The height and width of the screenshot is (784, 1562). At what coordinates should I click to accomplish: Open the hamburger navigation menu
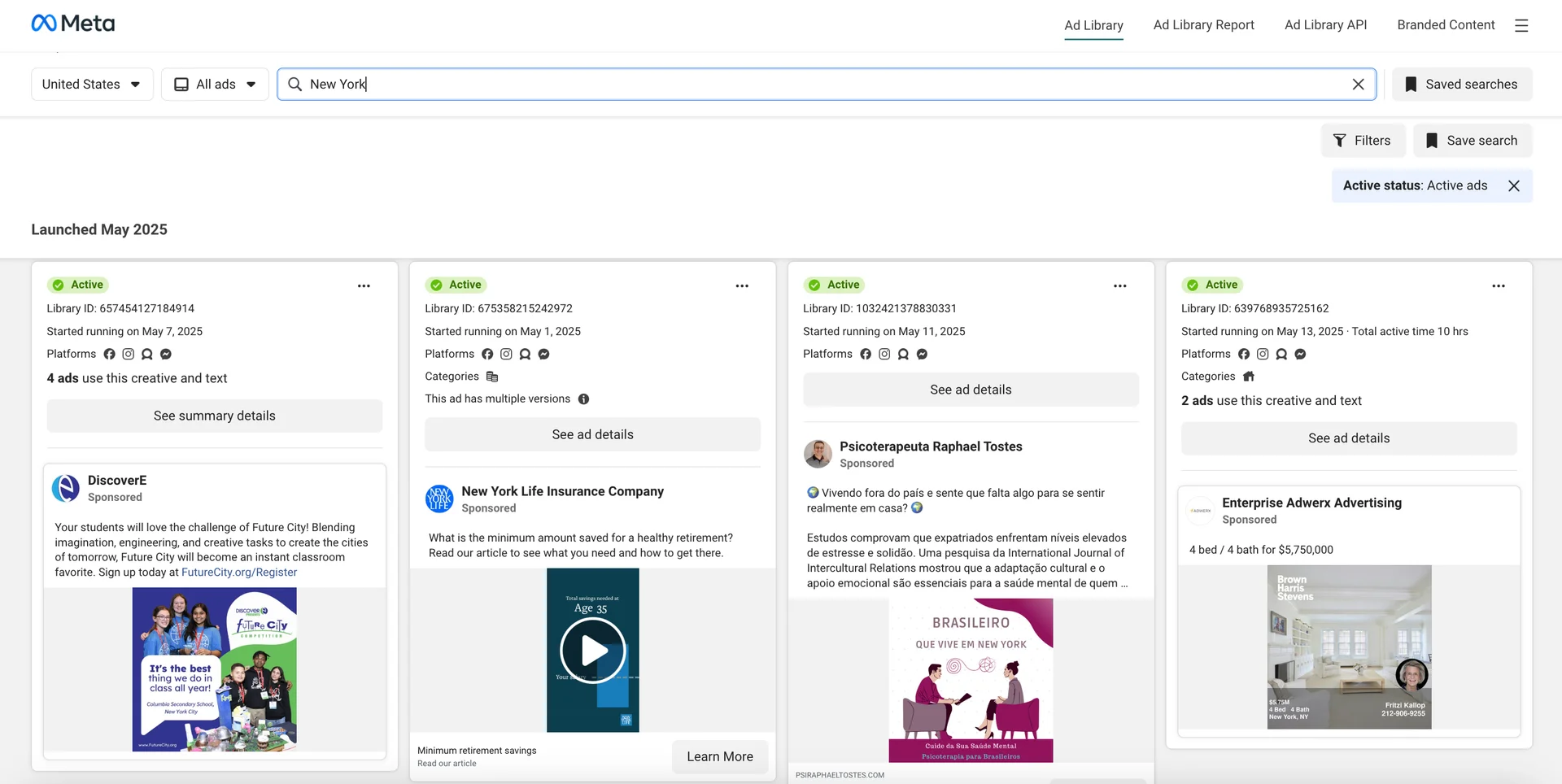tap(1521, 25)
